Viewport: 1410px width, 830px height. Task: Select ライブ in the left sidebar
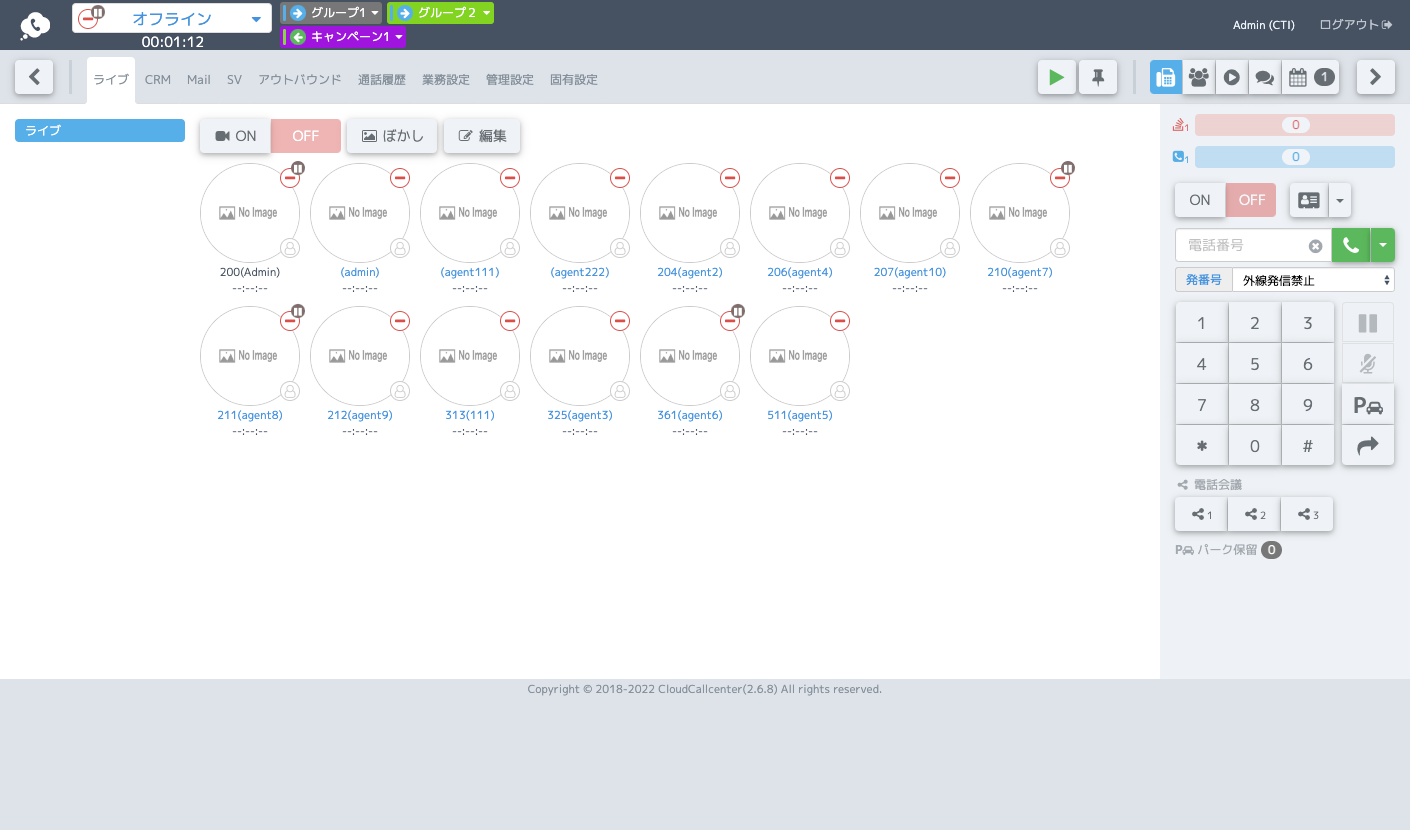tap(100, 130)
